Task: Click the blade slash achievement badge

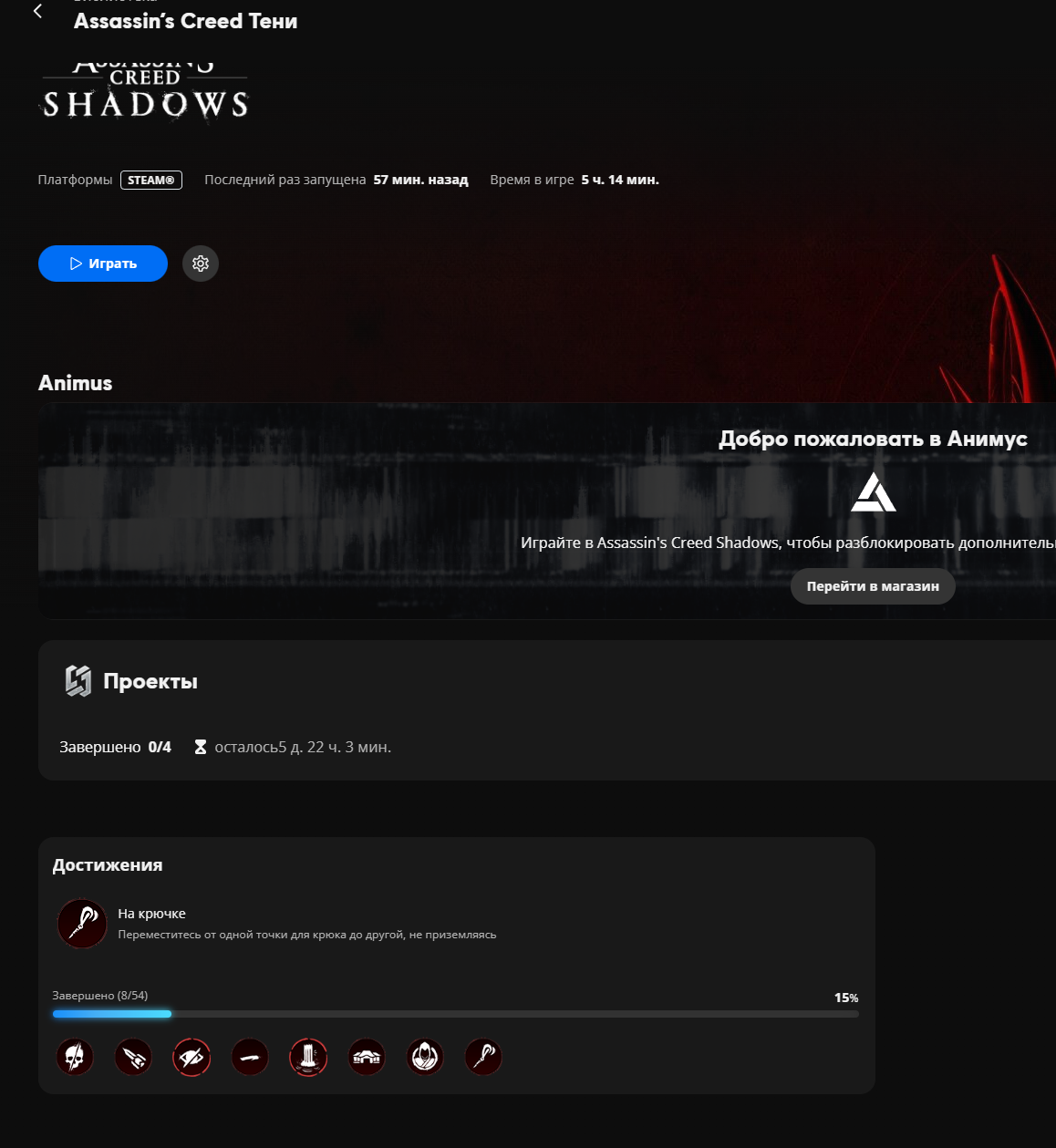Action: 250,1057
